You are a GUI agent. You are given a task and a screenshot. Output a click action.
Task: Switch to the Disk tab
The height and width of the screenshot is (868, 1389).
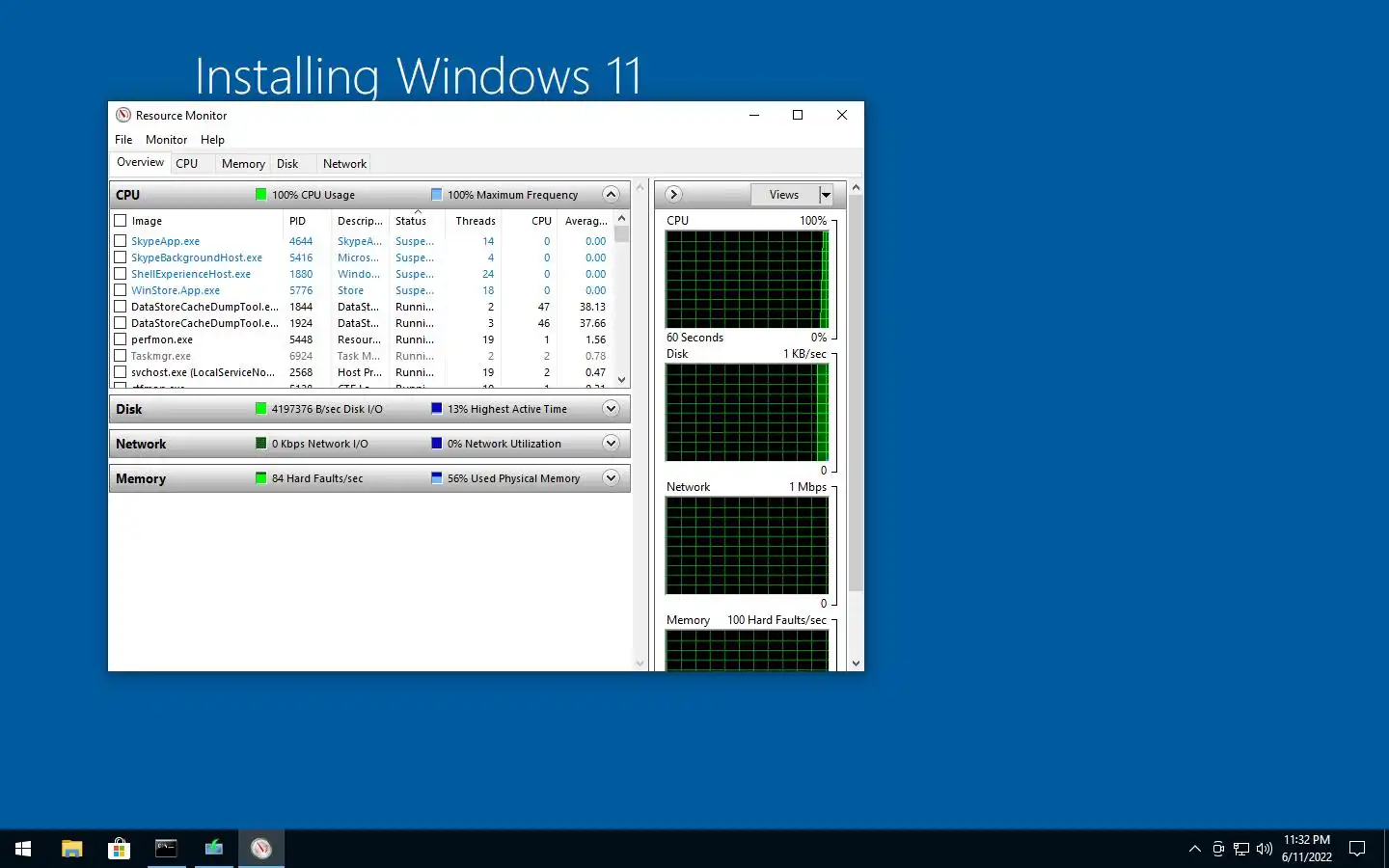(287, 164)
